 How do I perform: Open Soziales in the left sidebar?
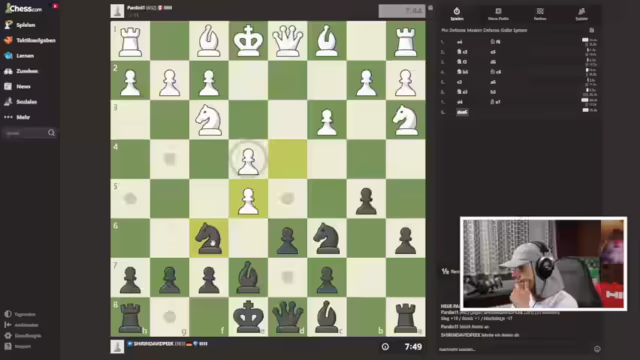(21, 102)
